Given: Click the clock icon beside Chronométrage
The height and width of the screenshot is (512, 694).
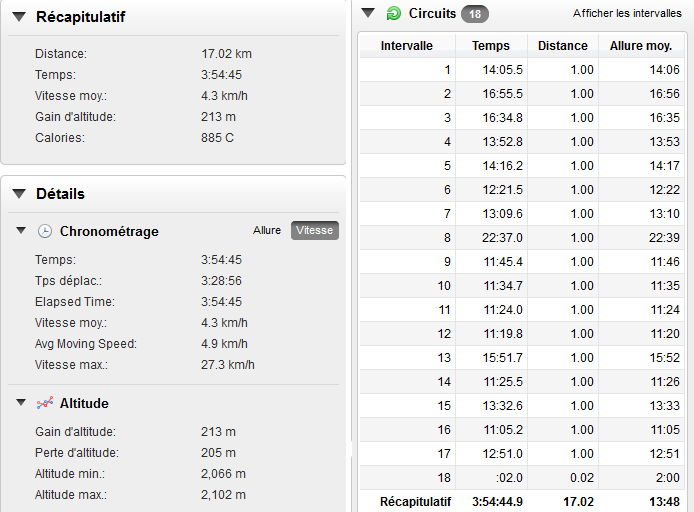Looking at the screenshot, I should pyautogui.click(x=44, y=231).
